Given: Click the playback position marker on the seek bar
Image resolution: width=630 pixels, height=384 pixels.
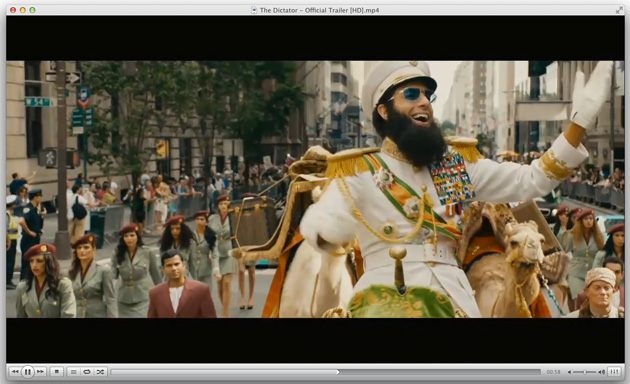Looking at the screenshot, I should [338, 372].
